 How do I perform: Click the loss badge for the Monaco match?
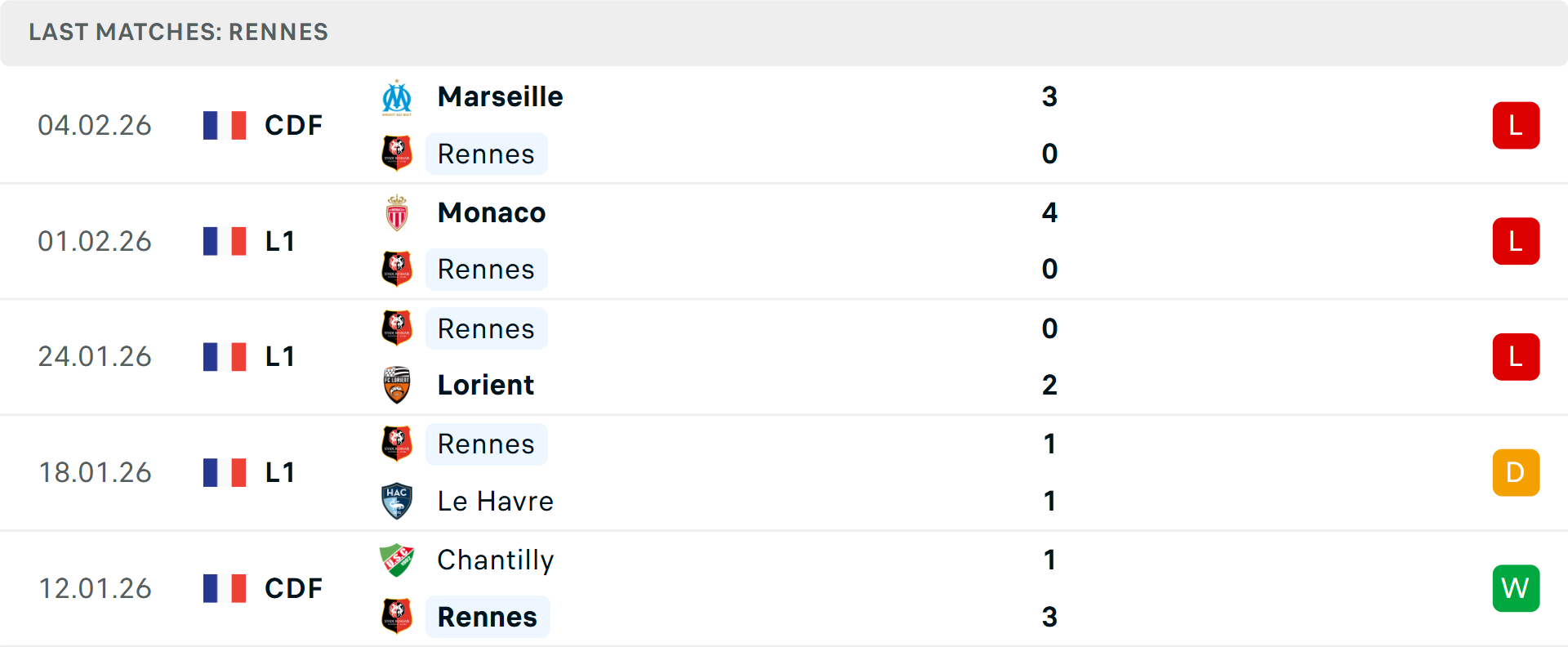click(x=1516, y=242)
